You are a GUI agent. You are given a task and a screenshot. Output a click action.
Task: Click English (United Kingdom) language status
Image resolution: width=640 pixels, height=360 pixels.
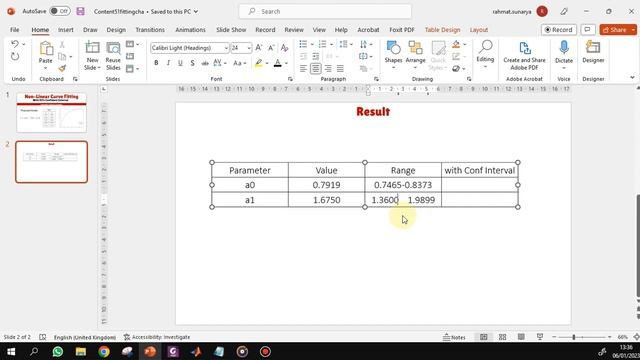tap(85, 337)
